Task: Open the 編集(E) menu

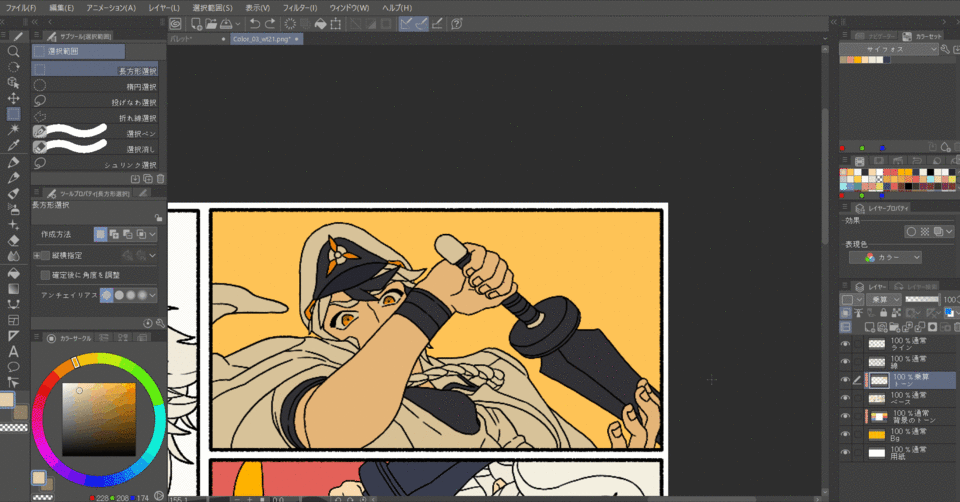Action: 61,8
